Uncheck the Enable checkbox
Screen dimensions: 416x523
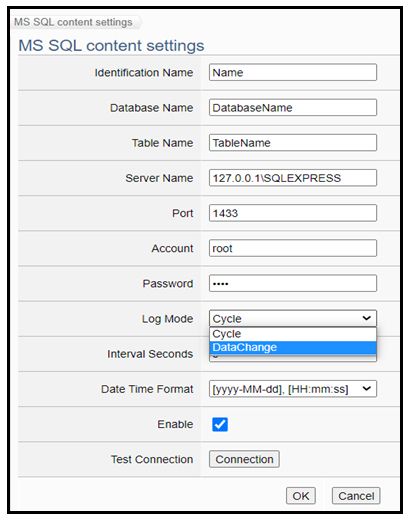tap(220, 424)
